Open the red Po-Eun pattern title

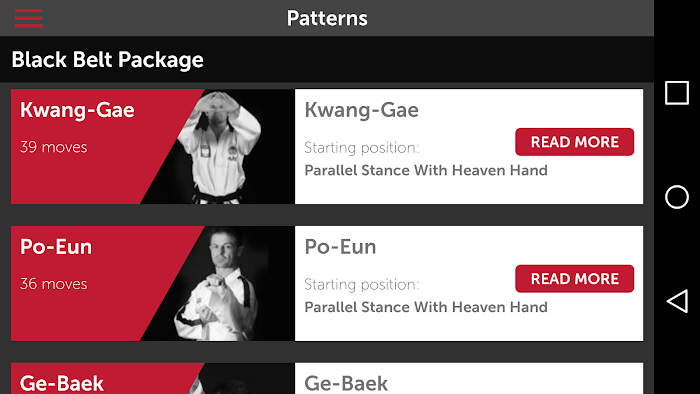[56, 246]
